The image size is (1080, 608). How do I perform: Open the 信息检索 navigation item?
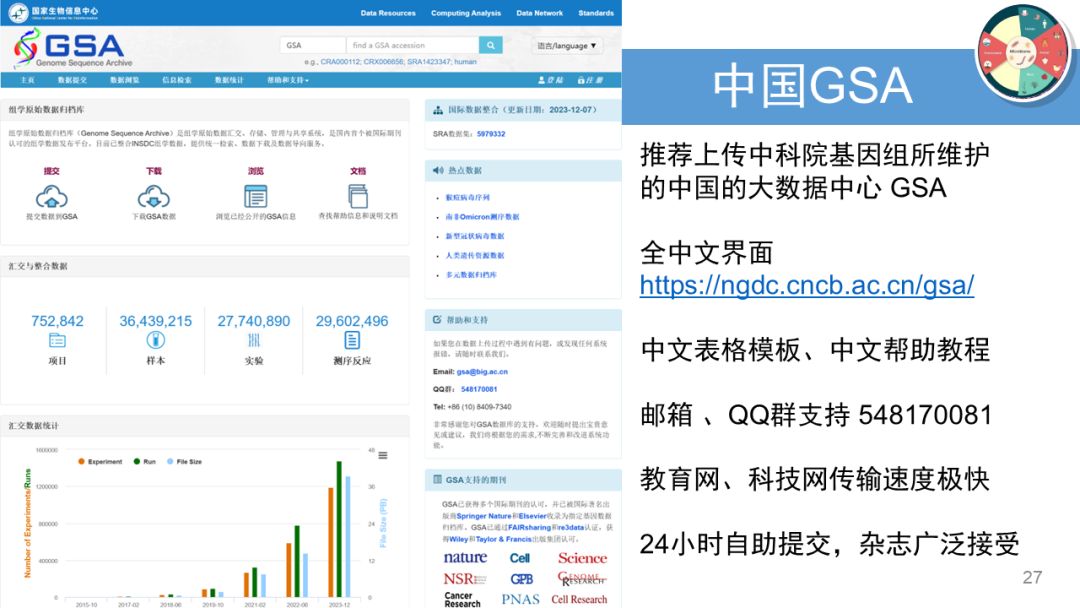[x=177, y=81]
